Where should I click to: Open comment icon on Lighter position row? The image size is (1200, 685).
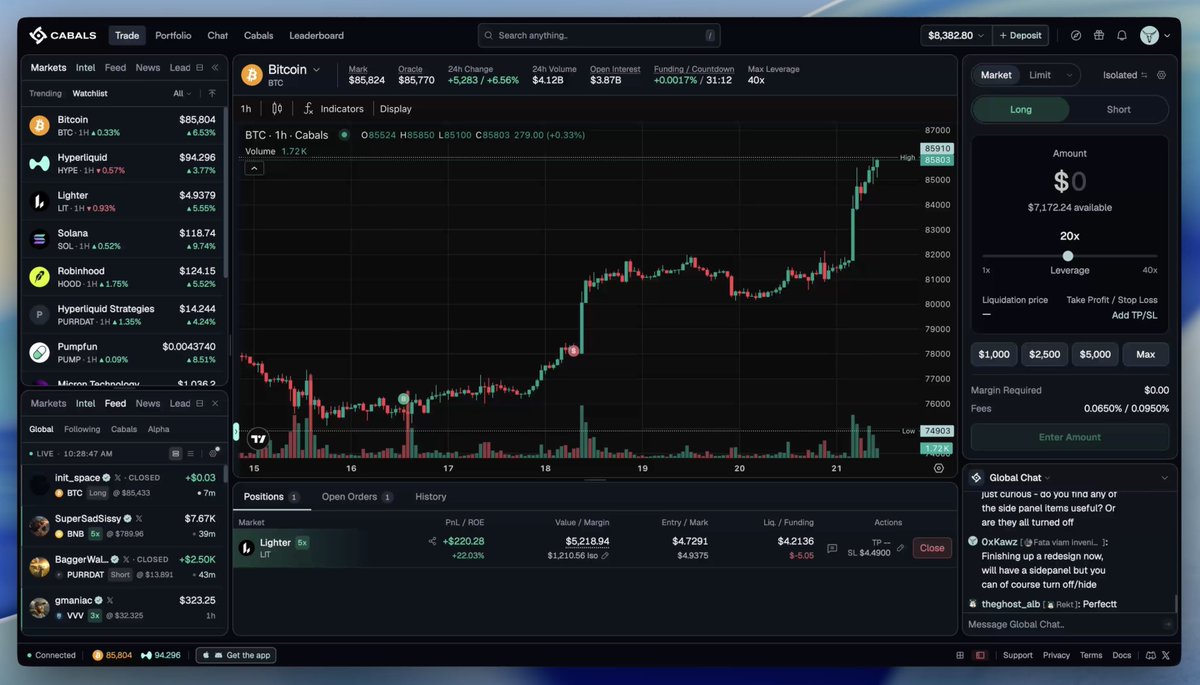pyautogui.click(x=832, y=548)
